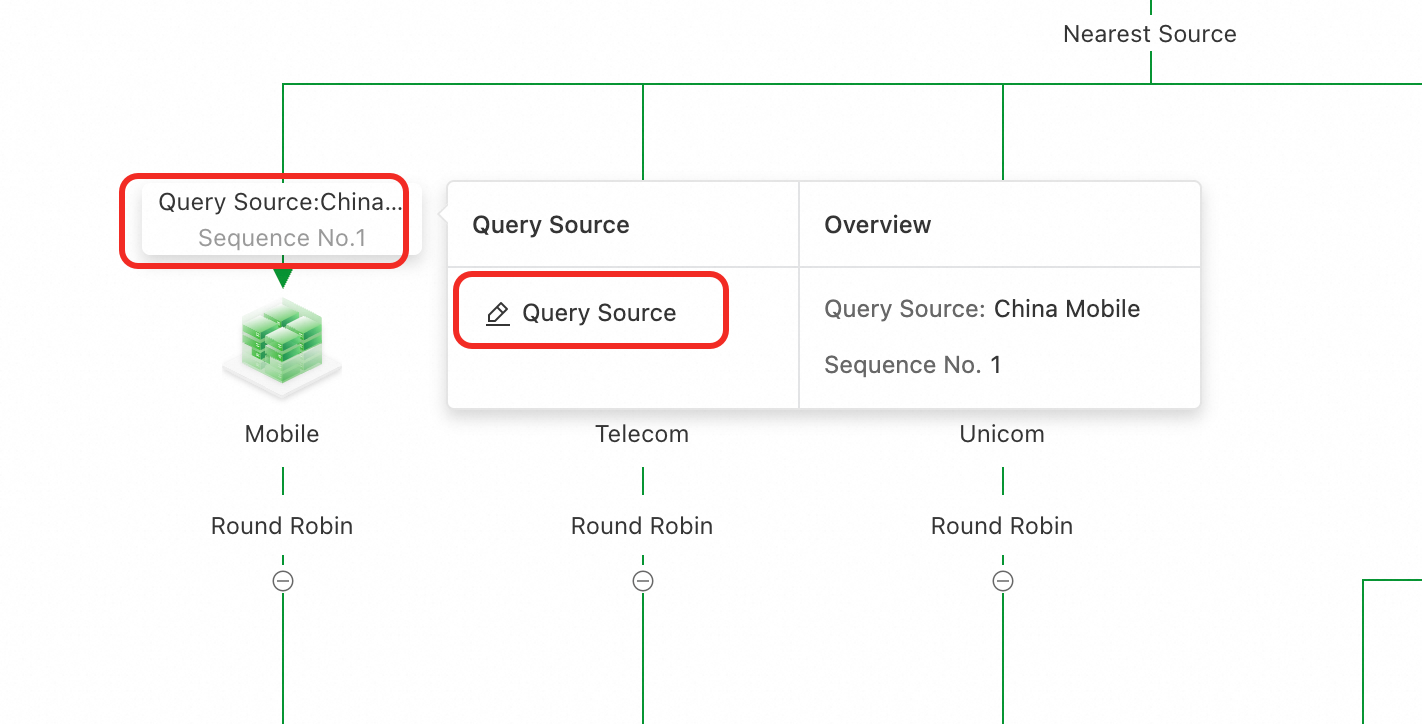Click the China Mobile value in Overview
This screenshot has height=724, width=1422.
[1067, 309]
